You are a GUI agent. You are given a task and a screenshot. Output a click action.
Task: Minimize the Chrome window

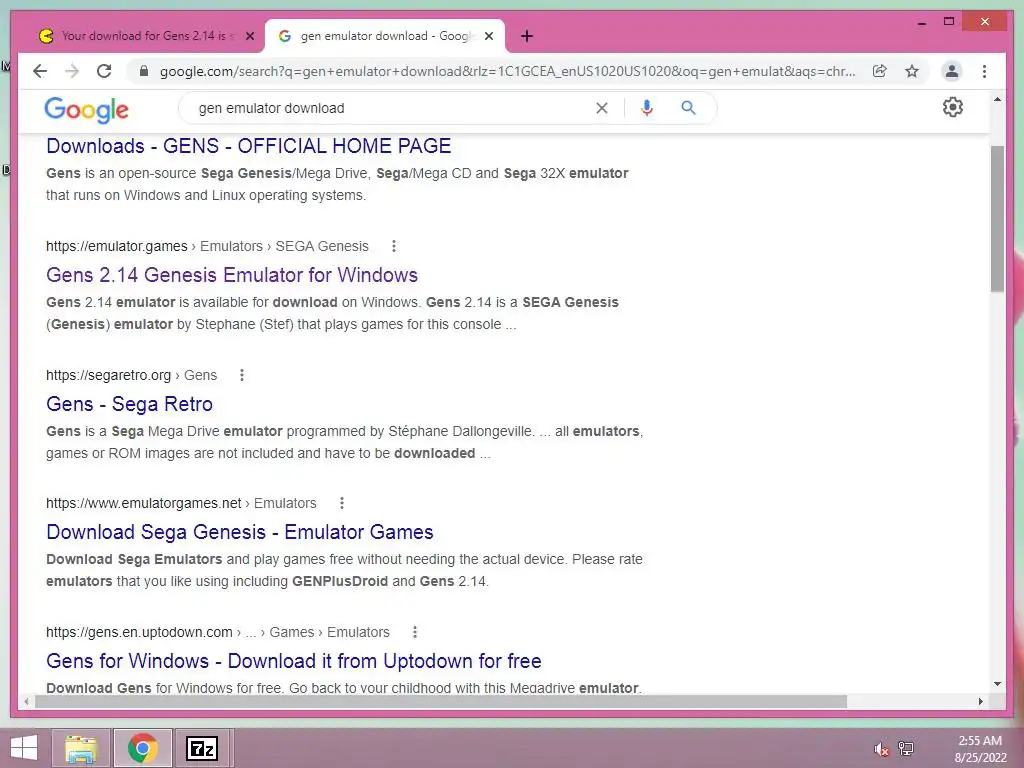coord(921,22)
